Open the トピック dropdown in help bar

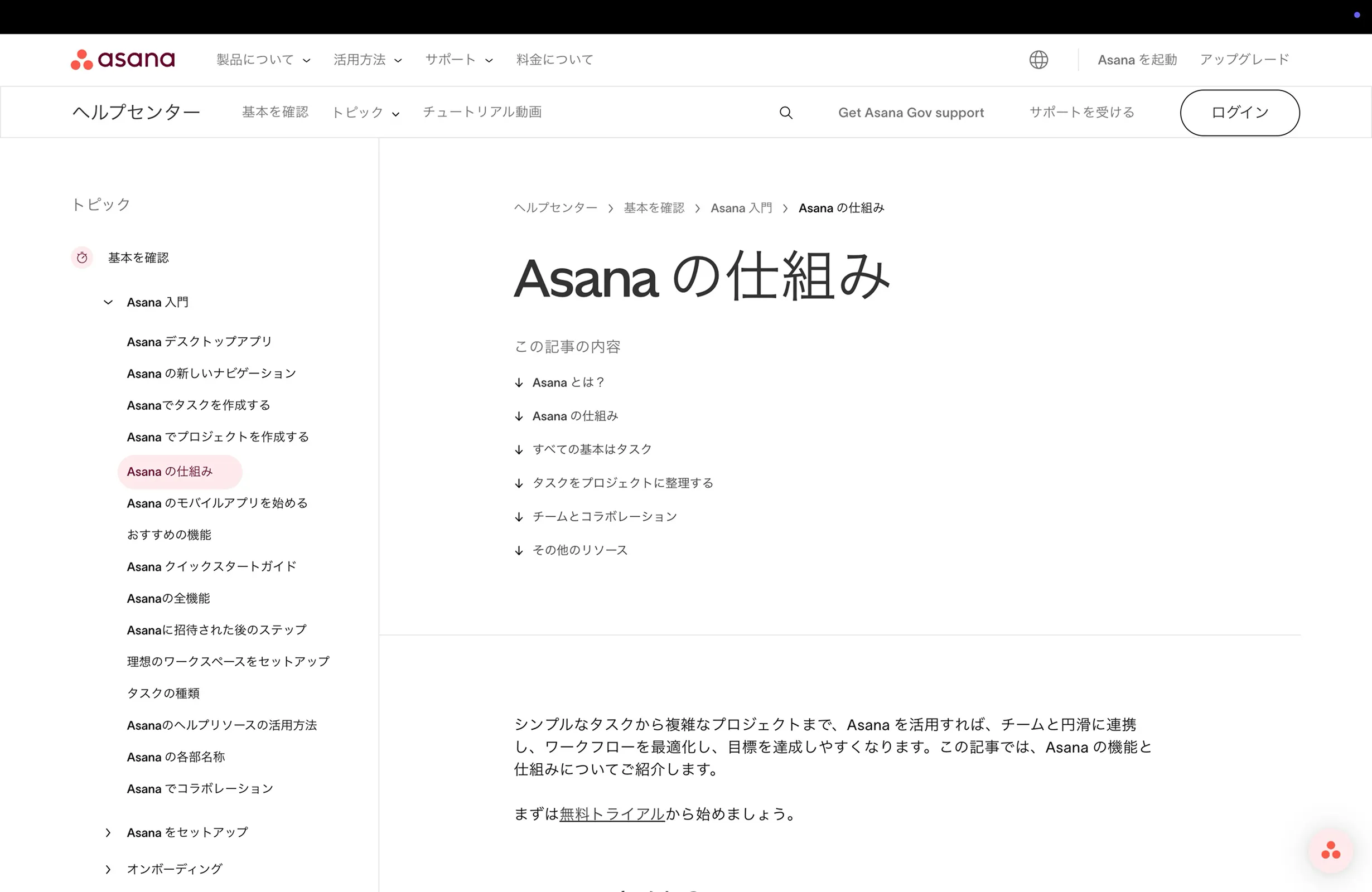tap(365, 113)
